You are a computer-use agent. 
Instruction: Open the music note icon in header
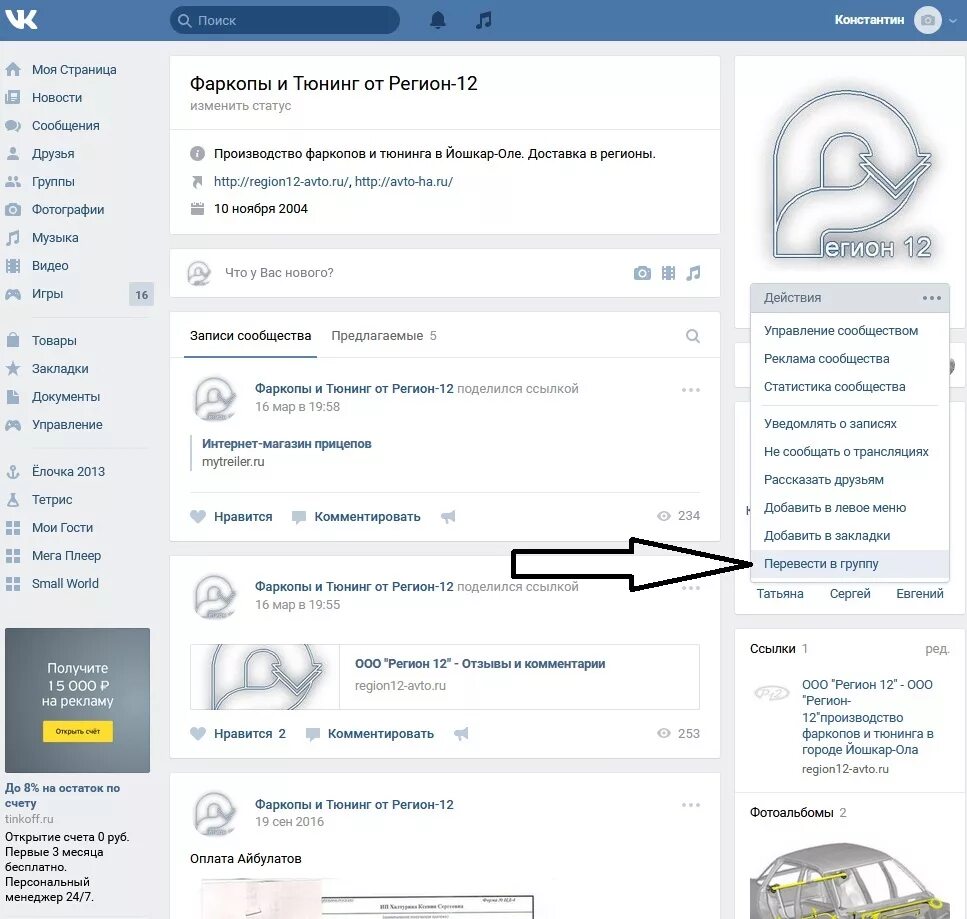click(x=484, y=20)
